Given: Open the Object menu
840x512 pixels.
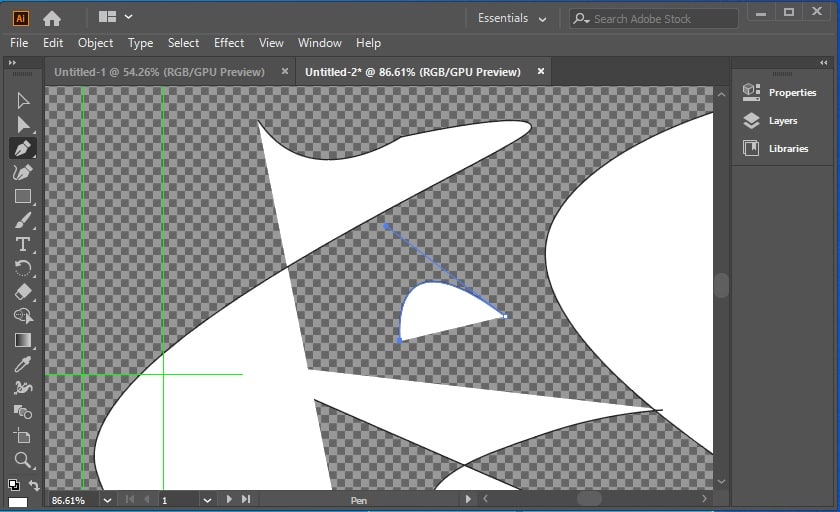Looking at the screenshot, I should 95,43.
